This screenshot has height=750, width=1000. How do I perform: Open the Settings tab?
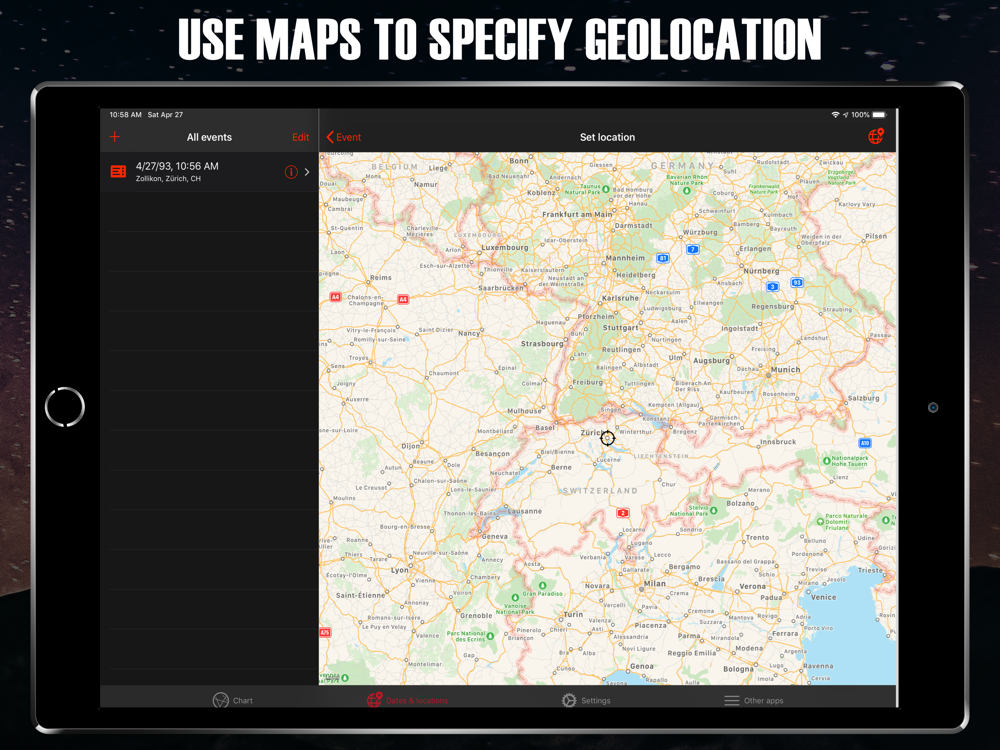(586, 700)
